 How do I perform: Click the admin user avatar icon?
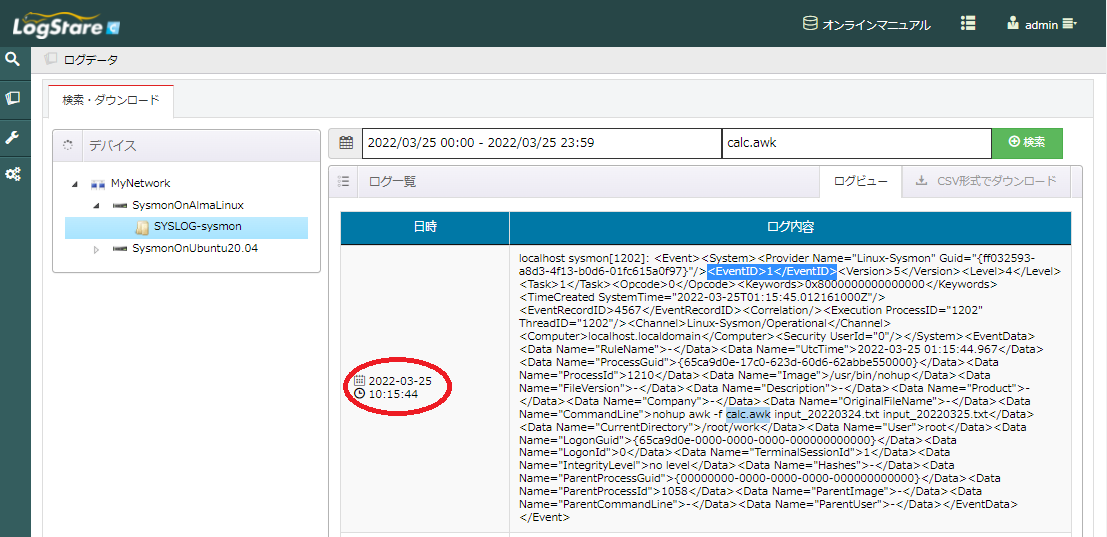point(1013,23)
